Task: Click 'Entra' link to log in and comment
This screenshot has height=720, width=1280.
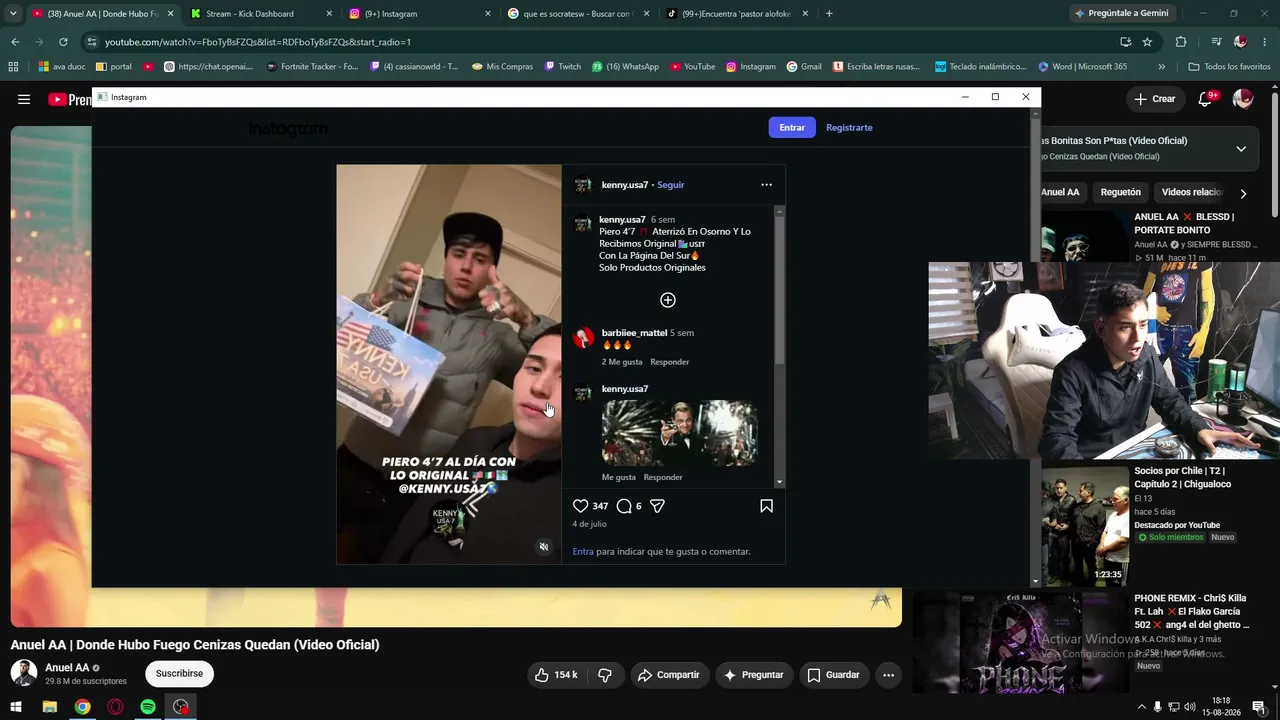Action: click(x=583, y=552)
